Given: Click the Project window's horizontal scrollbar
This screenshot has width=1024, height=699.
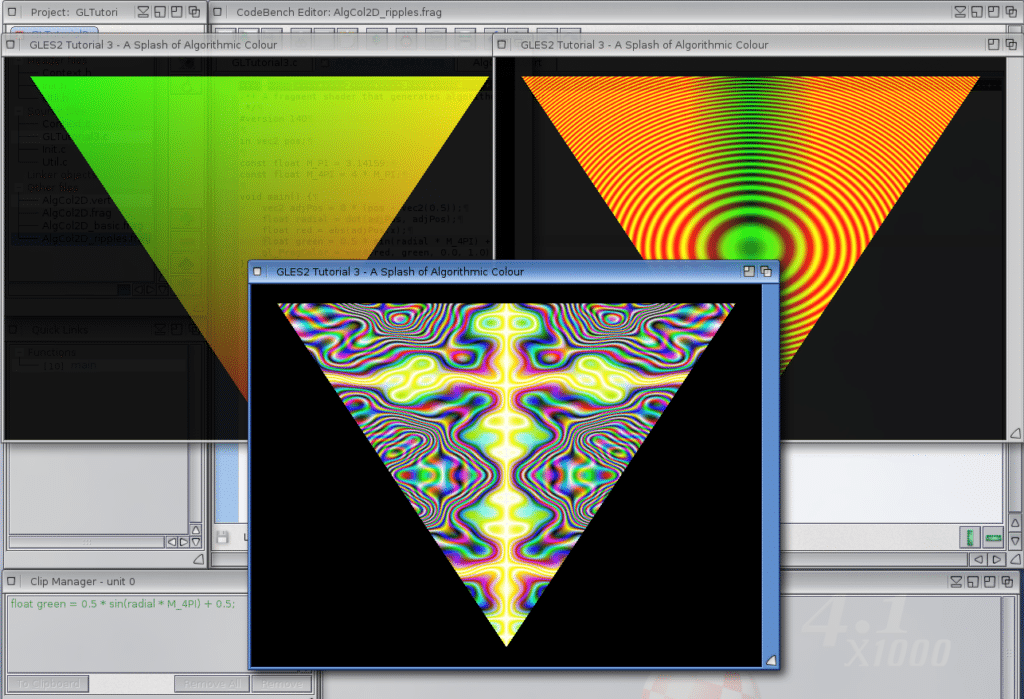Looking at the screenshot, I should tap(86, 542).
